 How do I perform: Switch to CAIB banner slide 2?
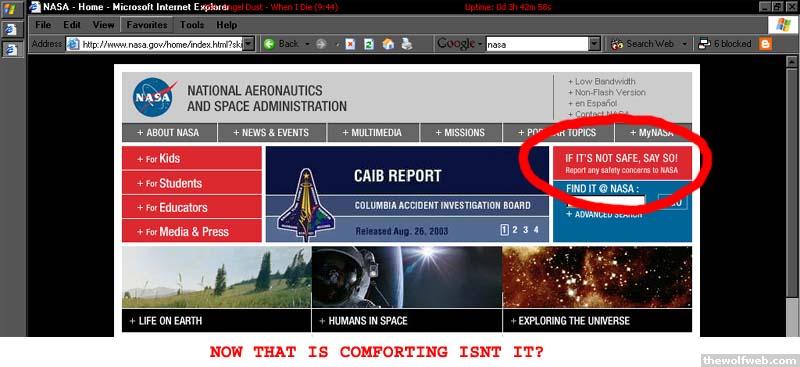(514, 230)
